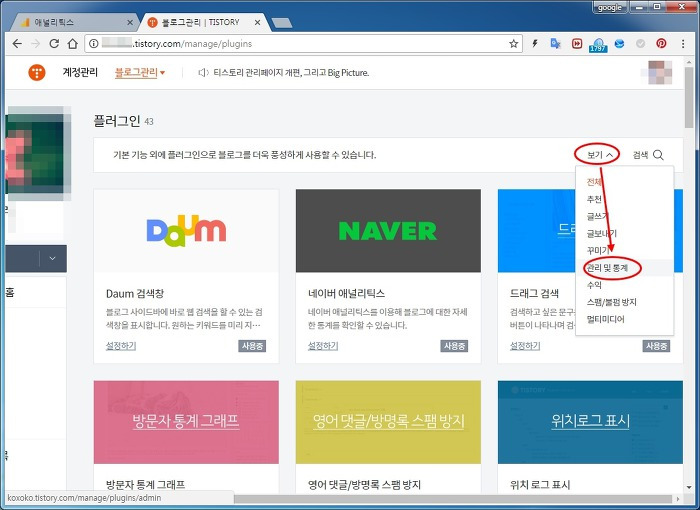This screenshot has width=700, height=510.
Task: Click the address bar URL field
Action: coord(304,44)
